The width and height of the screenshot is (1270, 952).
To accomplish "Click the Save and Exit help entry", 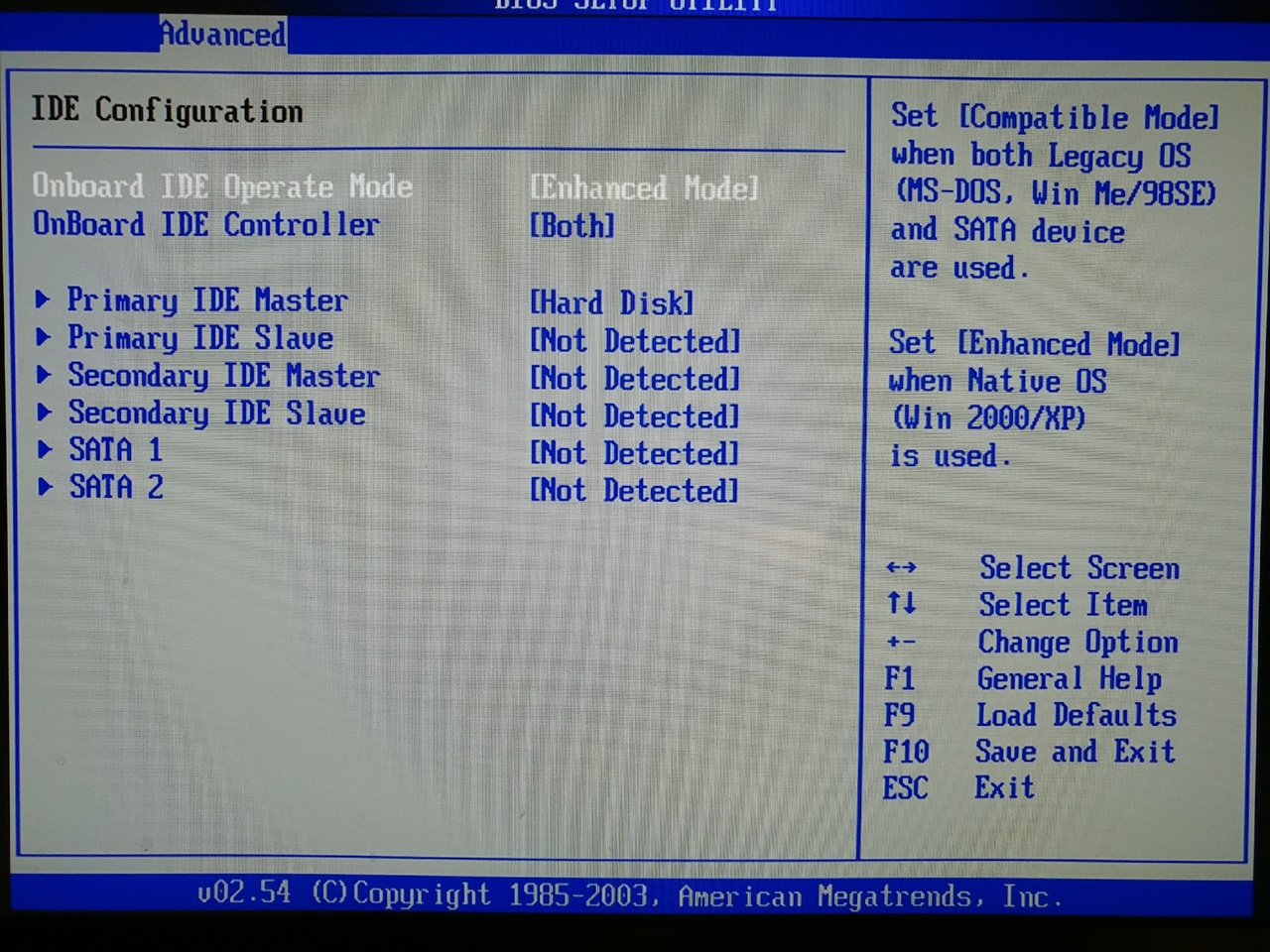I will point(1075,751).
